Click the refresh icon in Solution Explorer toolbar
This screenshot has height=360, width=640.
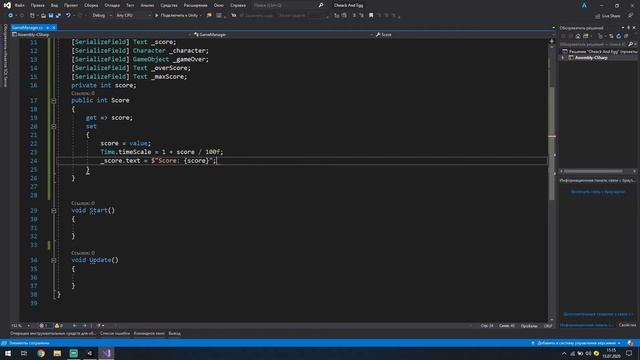click(x=618, y=36)
